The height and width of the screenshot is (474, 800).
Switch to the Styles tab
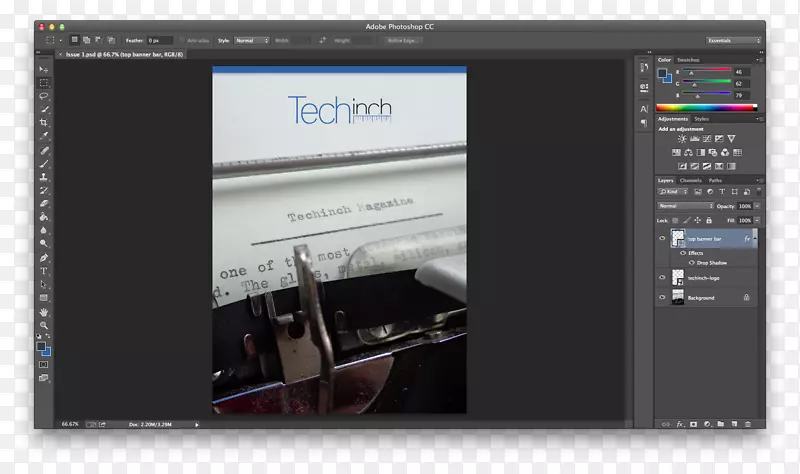(x=702, y=119)
